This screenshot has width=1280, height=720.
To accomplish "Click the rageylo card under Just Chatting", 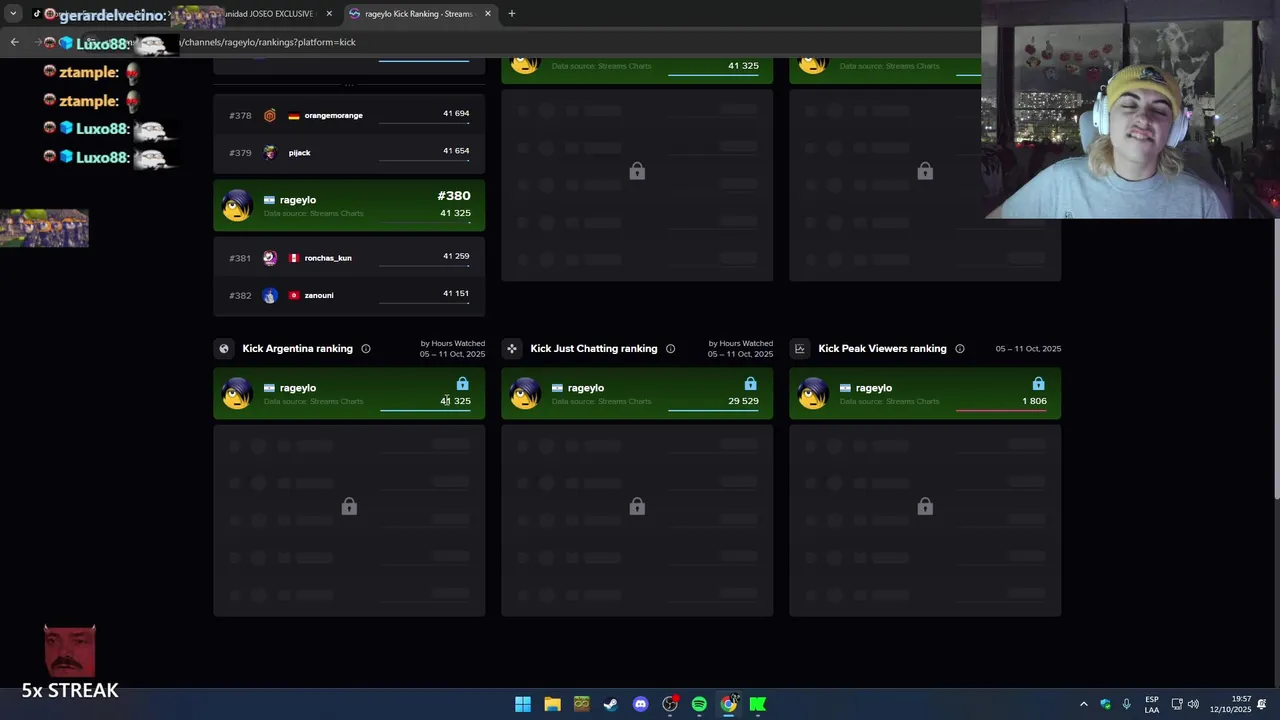I will 637,393.
